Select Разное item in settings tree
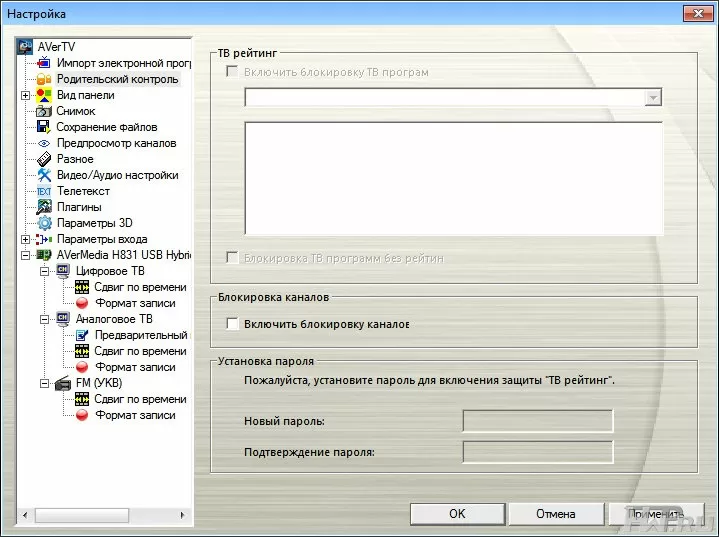 point(75,159)
